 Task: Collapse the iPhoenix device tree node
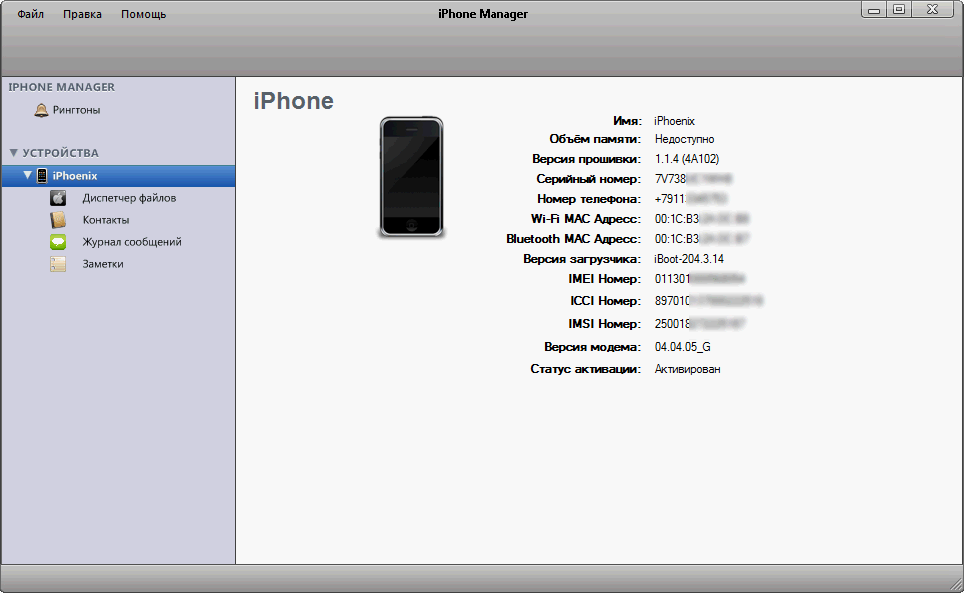27,175
